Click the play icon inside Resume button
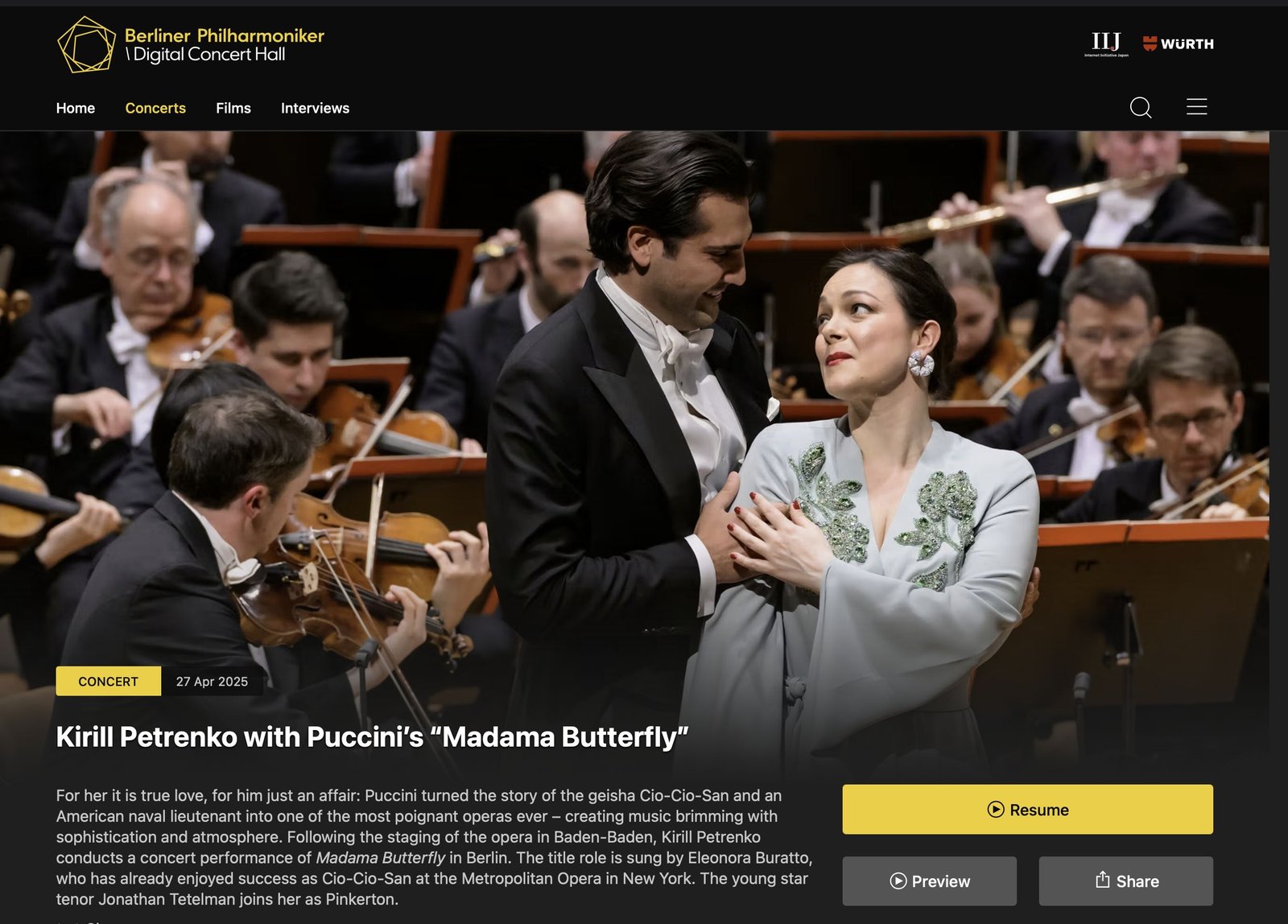 coord(996,810)
